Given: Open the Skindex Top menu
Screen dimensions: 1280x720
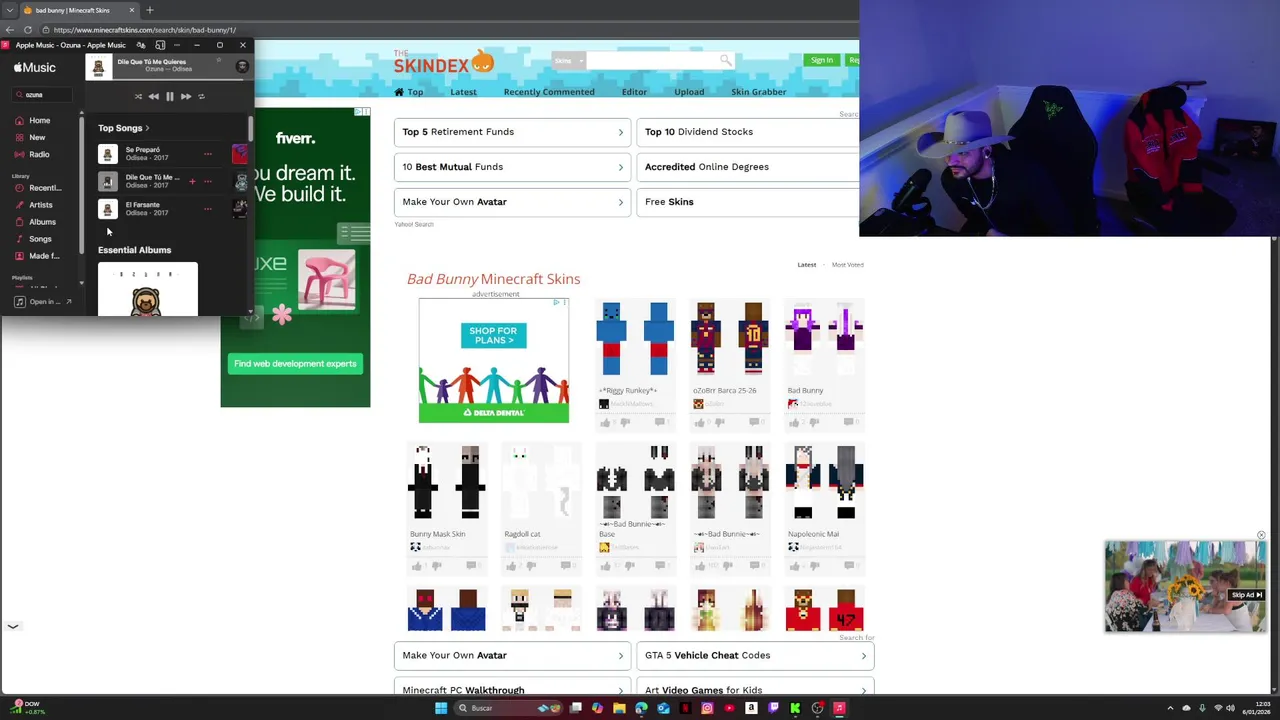Looking at the screenshot, I should (409, 92).
